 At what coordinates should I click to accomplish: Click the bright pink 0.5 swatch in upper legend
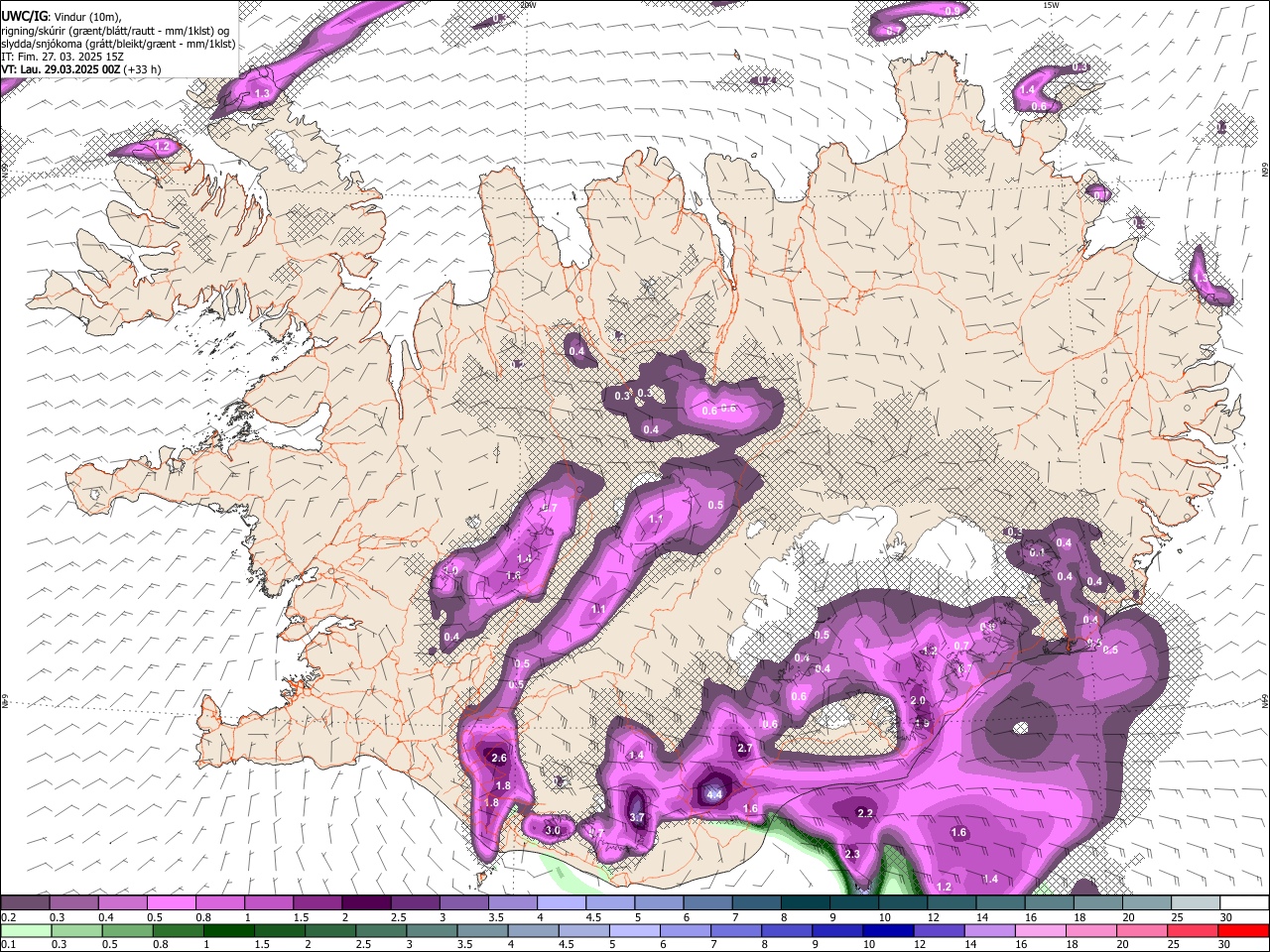(171, 903)
